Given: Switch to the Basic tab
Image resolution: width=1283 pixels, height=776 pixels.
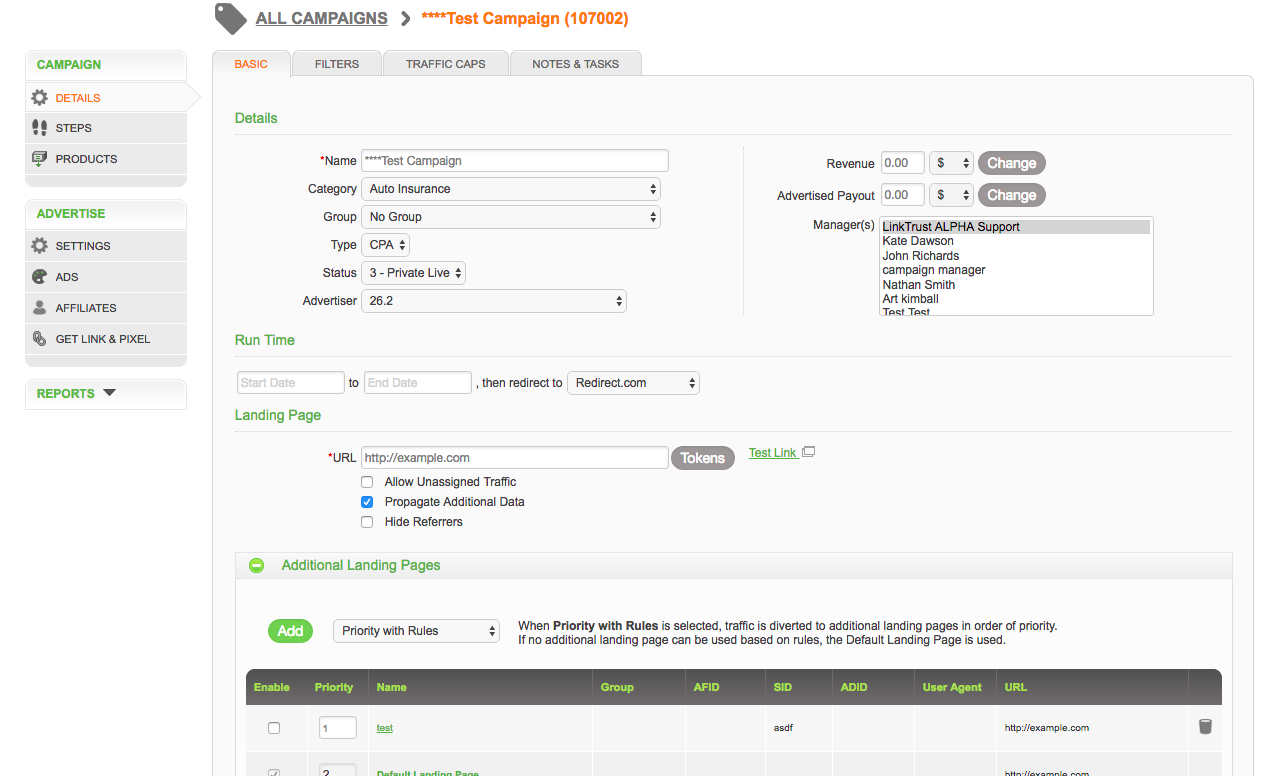Looking at the screenshot, I should coord(251,64).
